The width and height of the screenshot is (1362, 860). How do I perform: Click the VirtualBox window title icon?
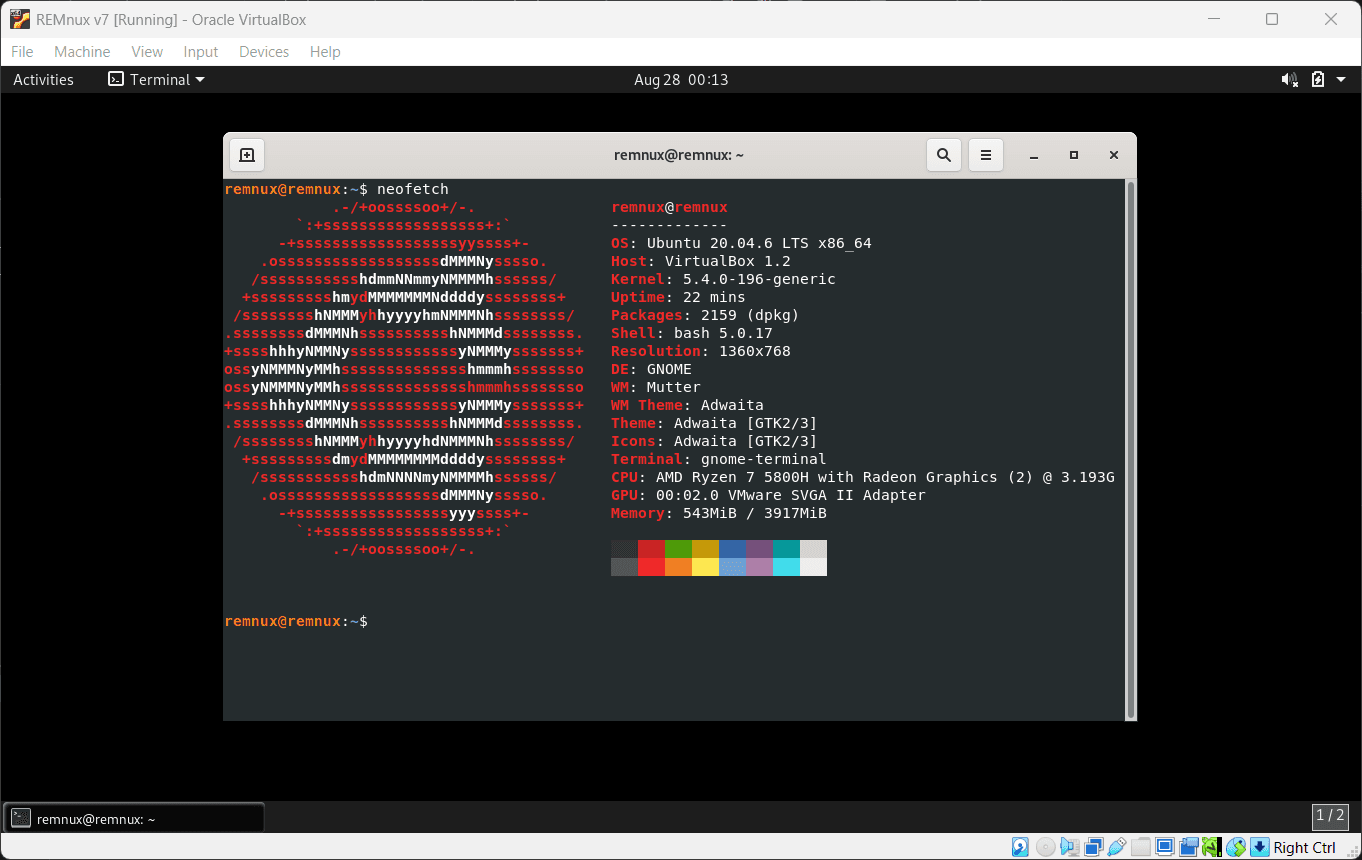pyautogui.click(x=19, y=19)
